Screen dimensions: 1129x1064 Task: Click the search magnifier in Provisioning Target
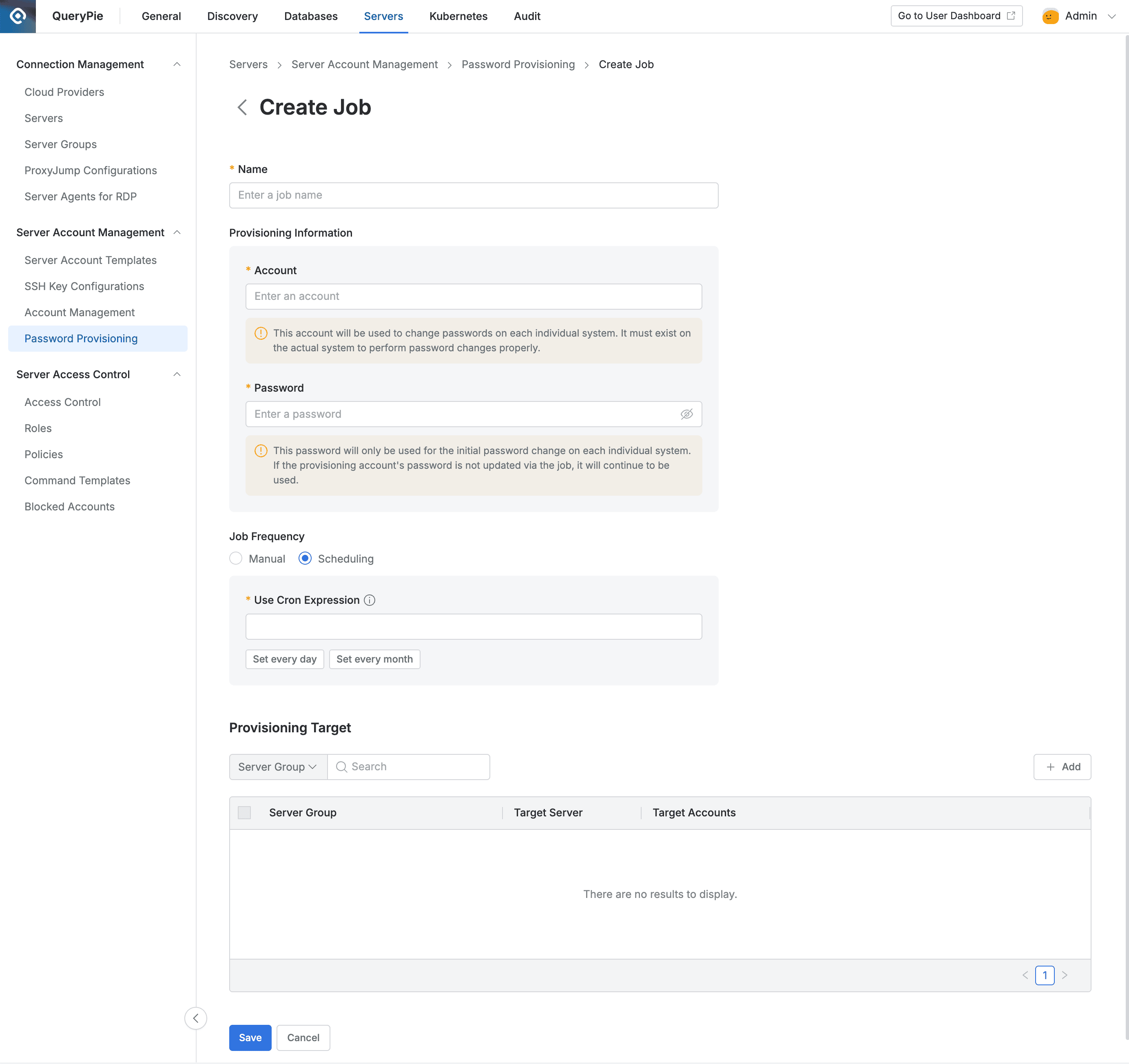pos(342,766)
